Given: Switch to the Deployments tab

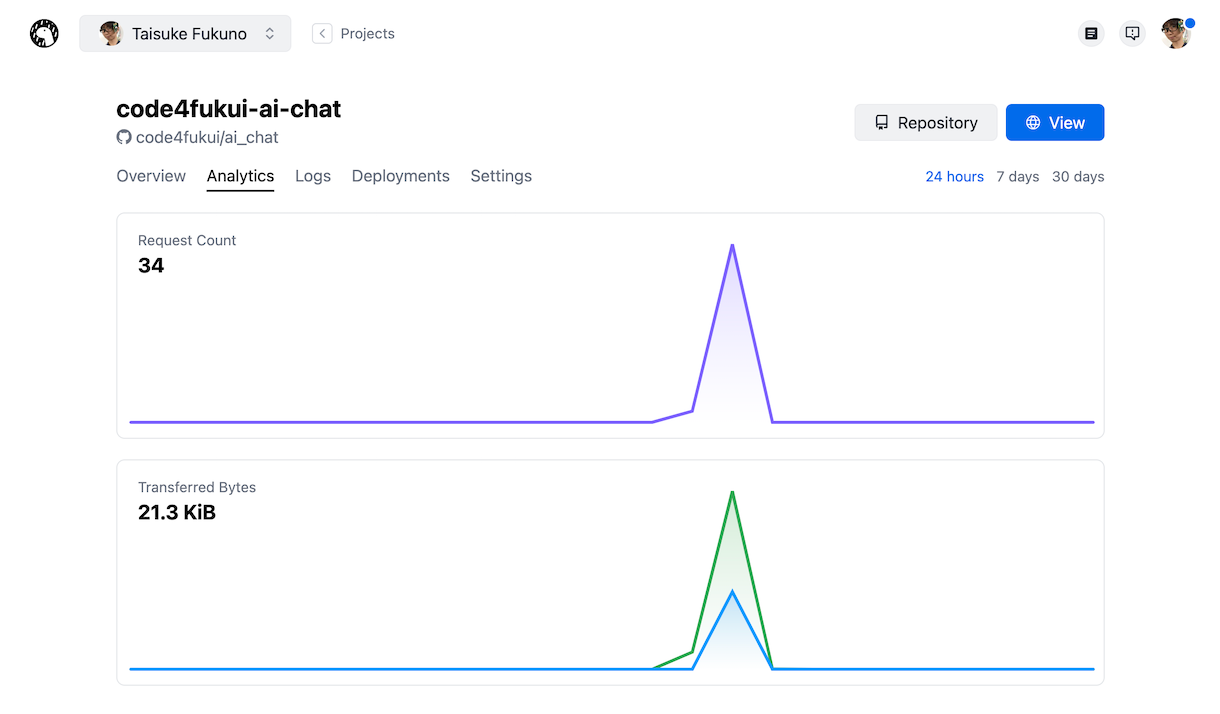Looking at the screenshot, I should [400, 176].
